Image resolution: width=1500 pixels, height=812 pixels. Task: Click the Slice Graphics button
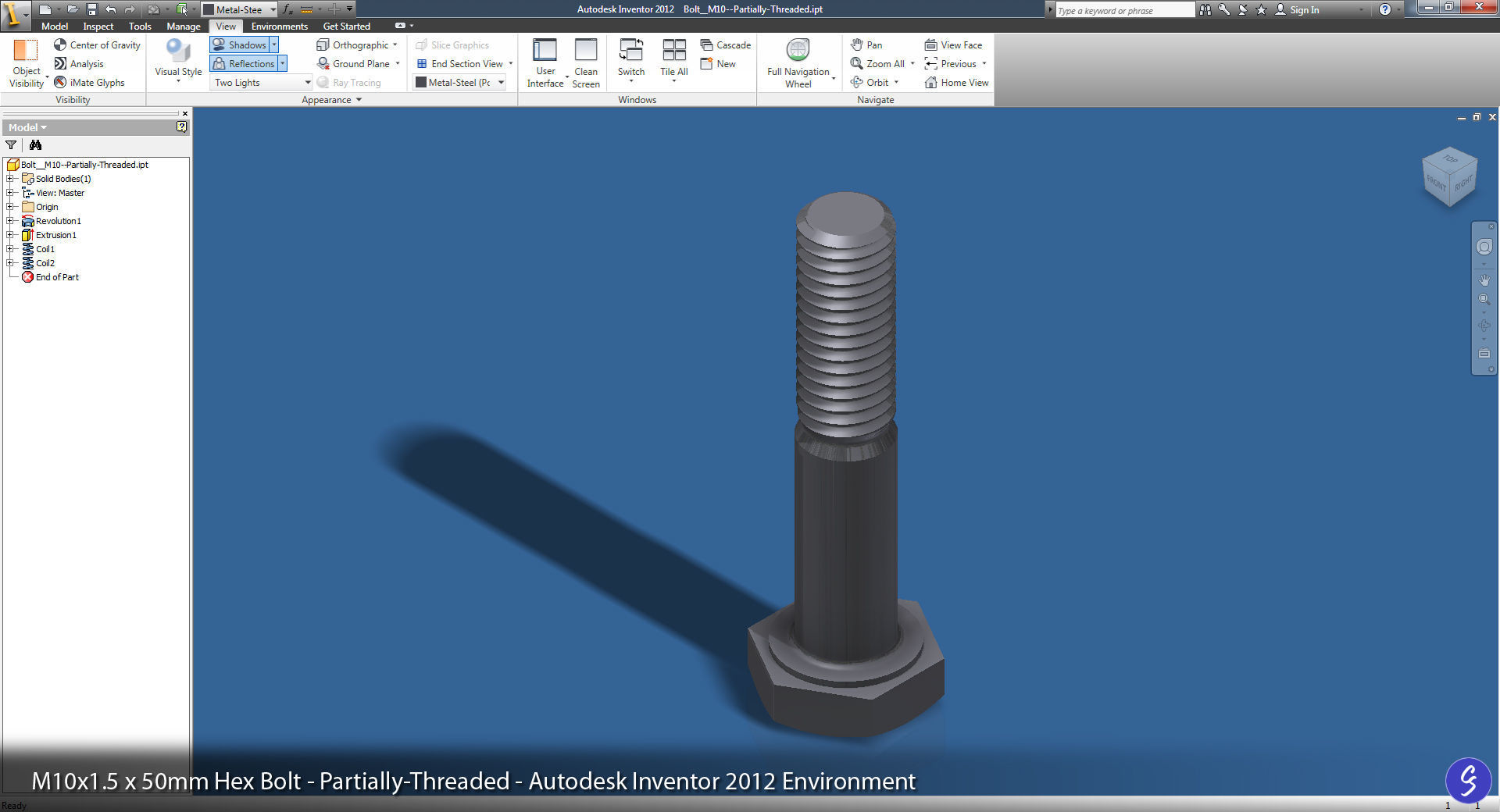(452, 45)
